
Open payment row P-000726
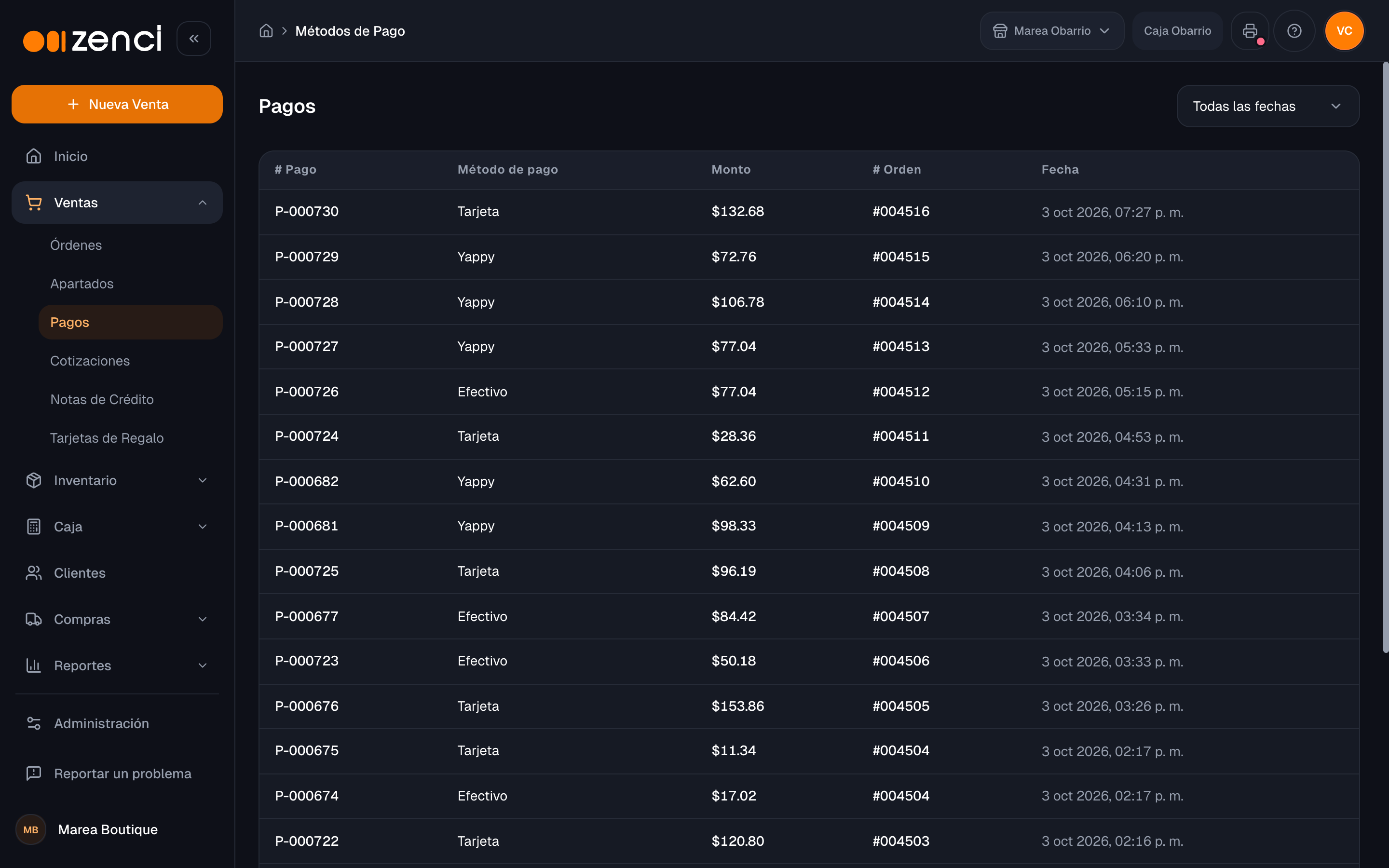pos(809,392)
